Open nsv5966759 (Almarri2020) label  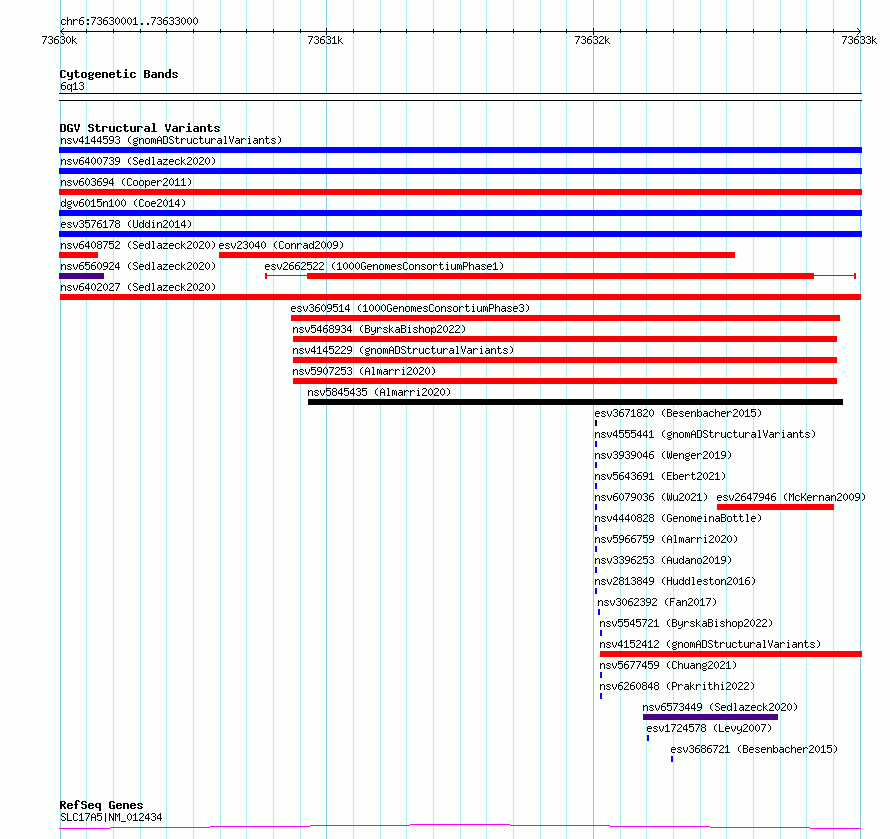click(x=666, y=539)
